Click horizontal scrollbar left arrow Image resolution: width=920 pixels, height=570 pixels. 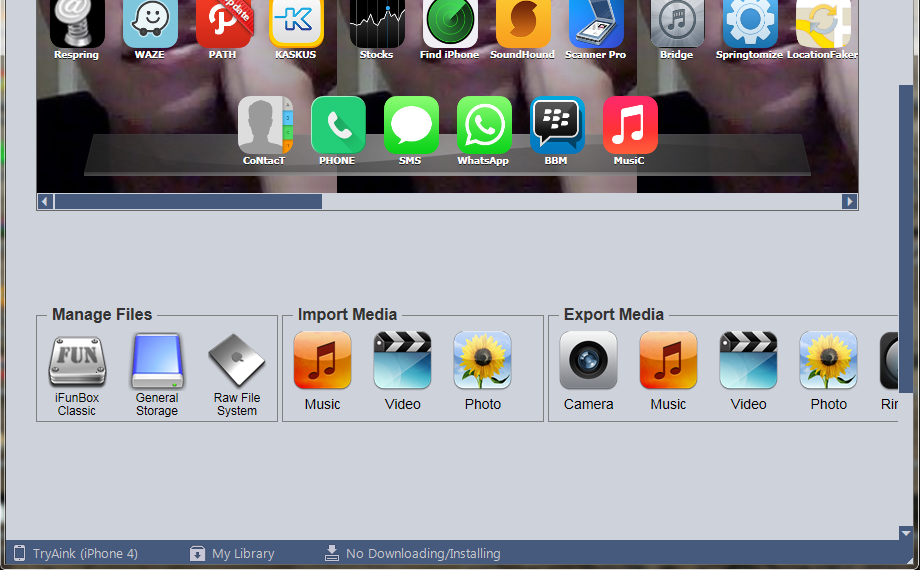(45, 201)
